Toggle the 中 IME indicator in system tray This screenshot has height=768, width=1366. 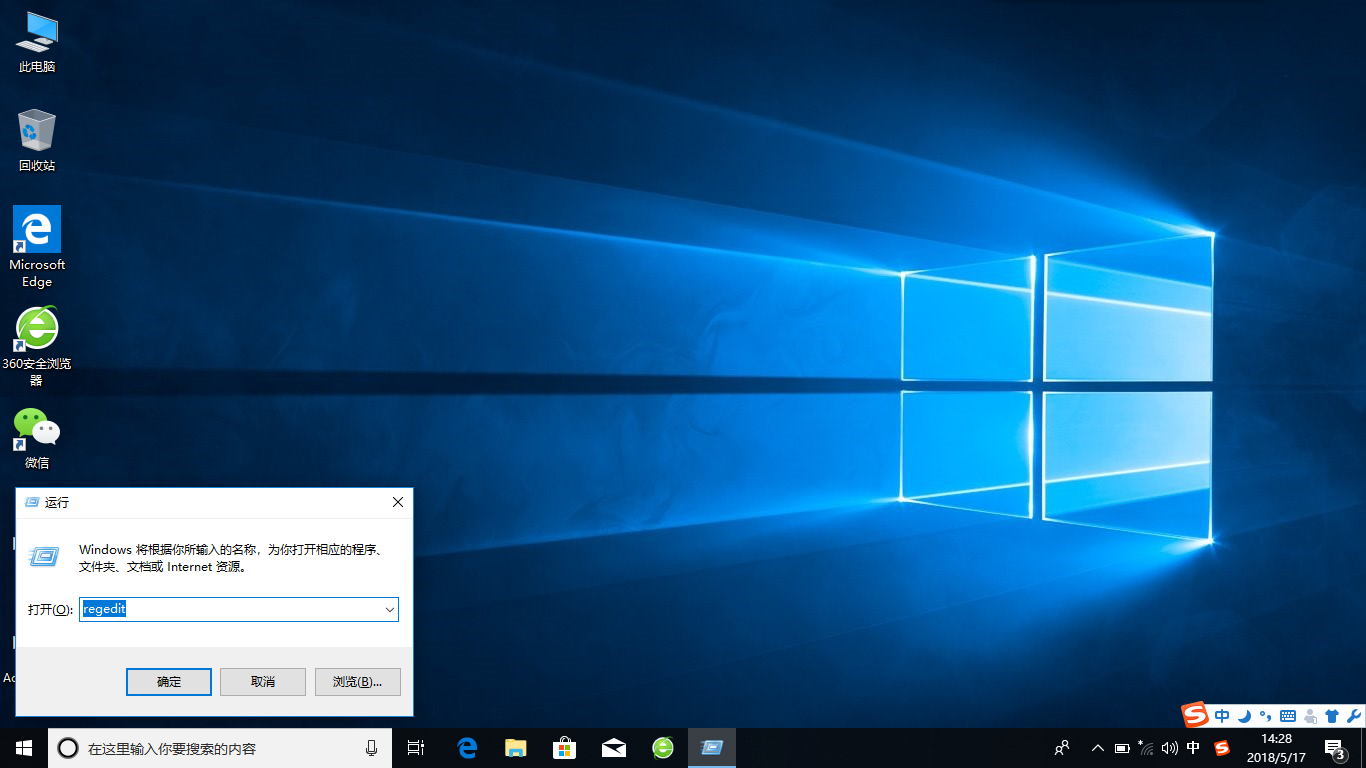tap(1193, 748)
